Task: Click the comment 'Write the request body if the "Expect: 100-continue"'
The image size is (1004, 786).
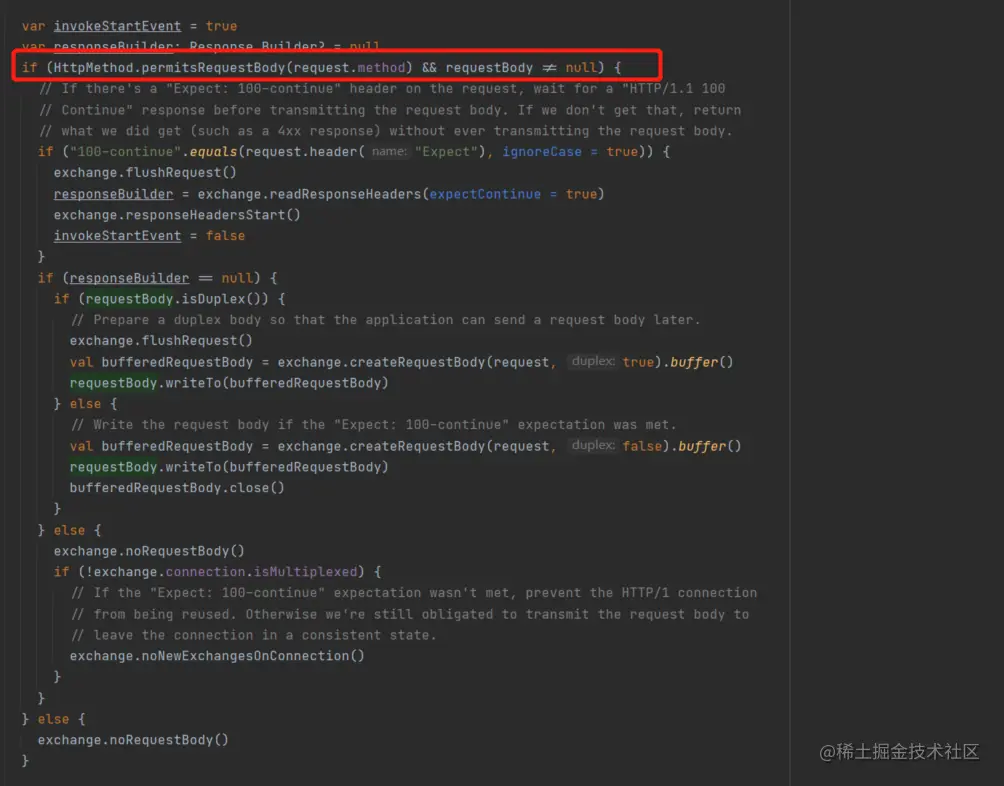Action: 374,424
